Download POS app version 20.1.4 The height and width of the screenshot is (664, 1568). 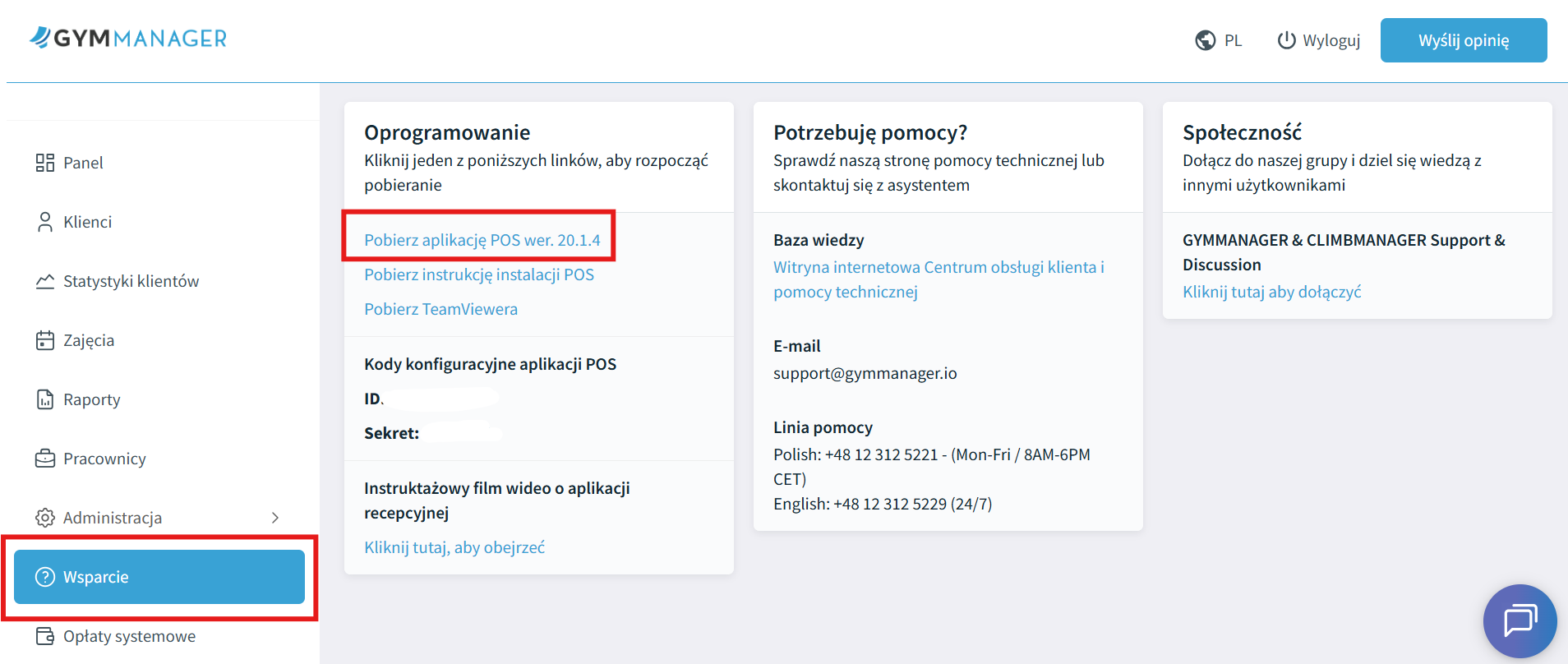[482, 240]
